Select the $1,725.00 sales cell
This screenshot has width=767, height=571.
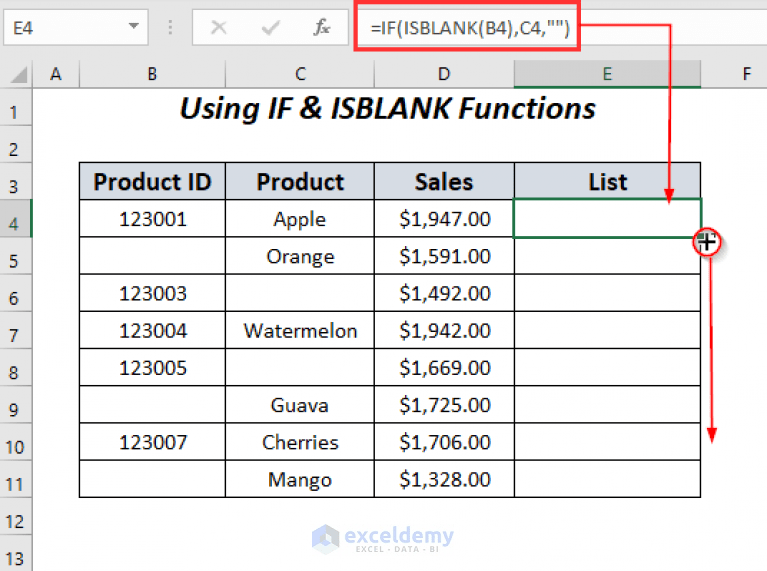444,405
